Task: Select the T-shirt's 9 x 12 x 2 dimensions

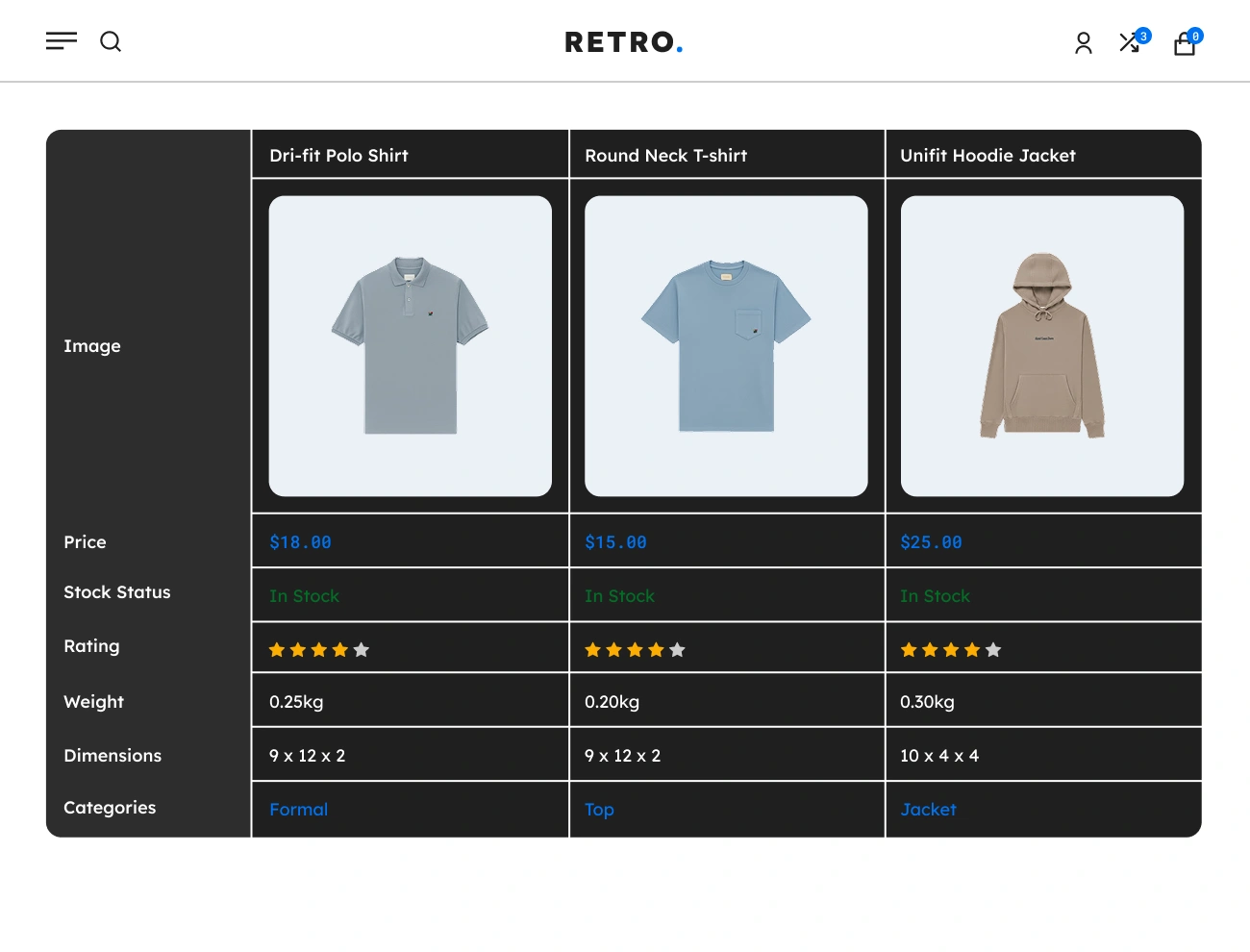Action: click(x=622, y=756)
